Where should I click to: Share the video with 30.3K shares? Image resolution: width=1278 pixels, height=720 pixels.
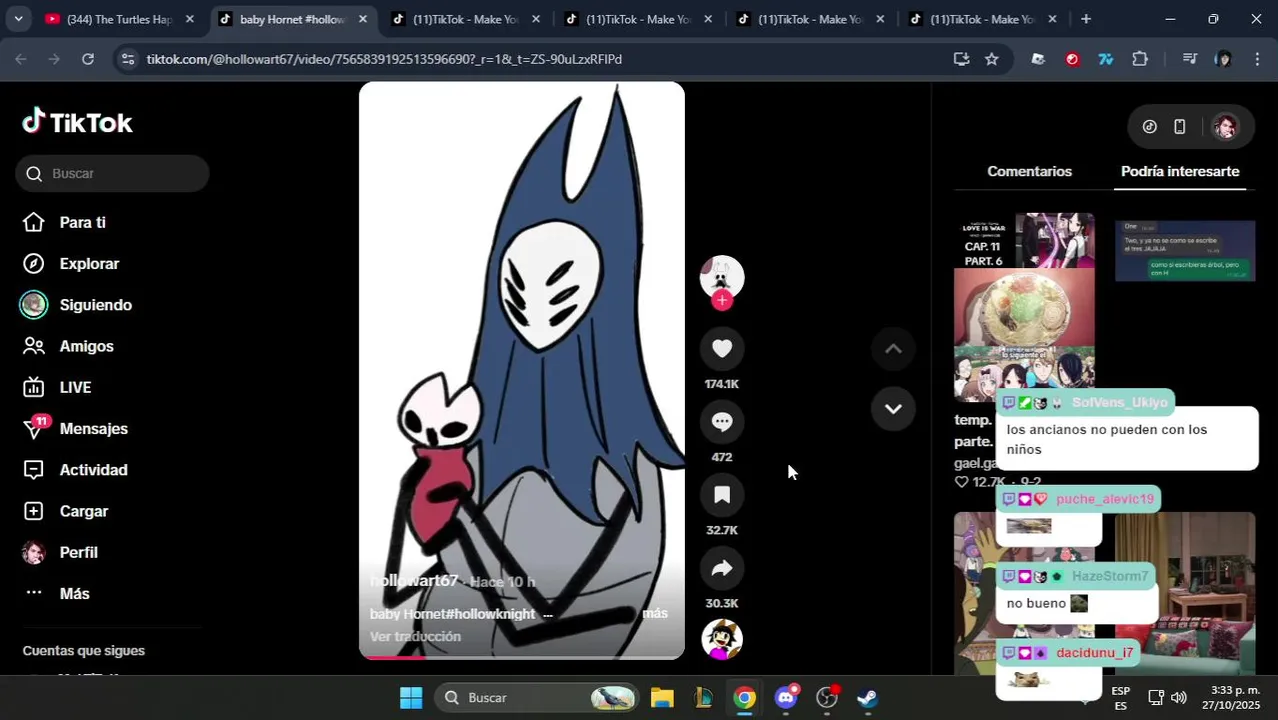722,568
